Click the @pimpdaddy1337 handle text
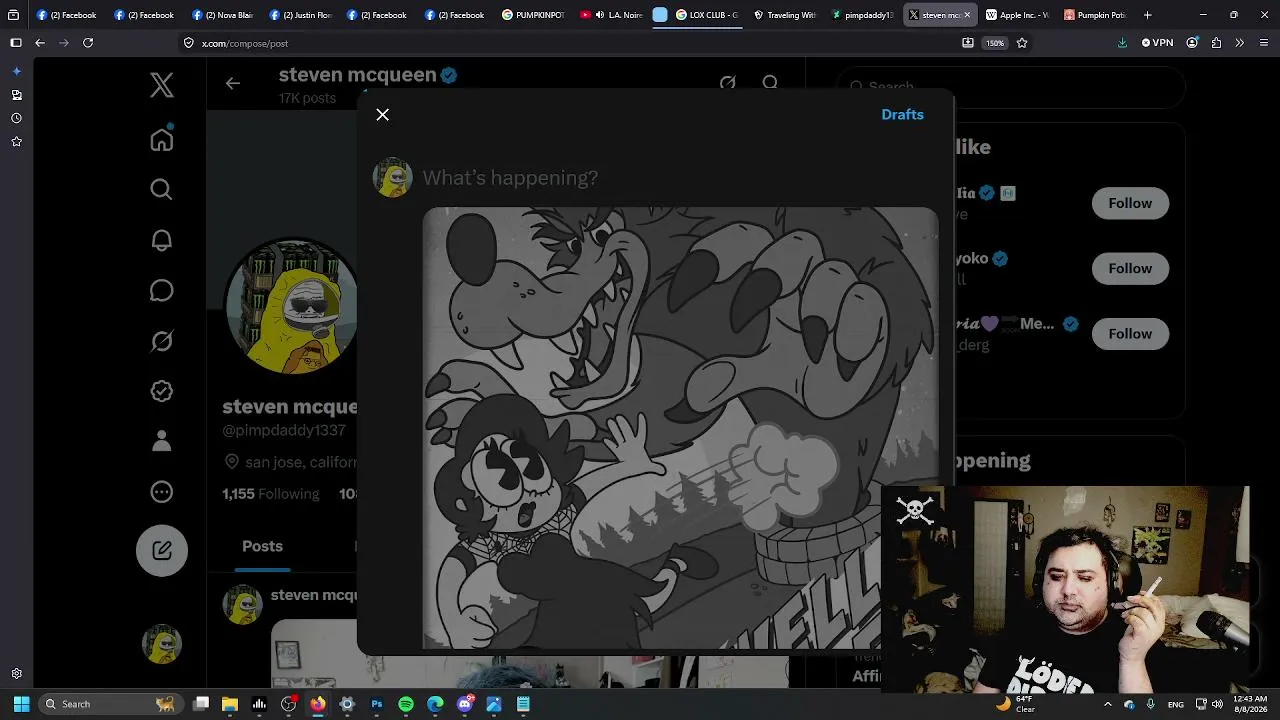1280x720 pixels. [x=284, y=430]
